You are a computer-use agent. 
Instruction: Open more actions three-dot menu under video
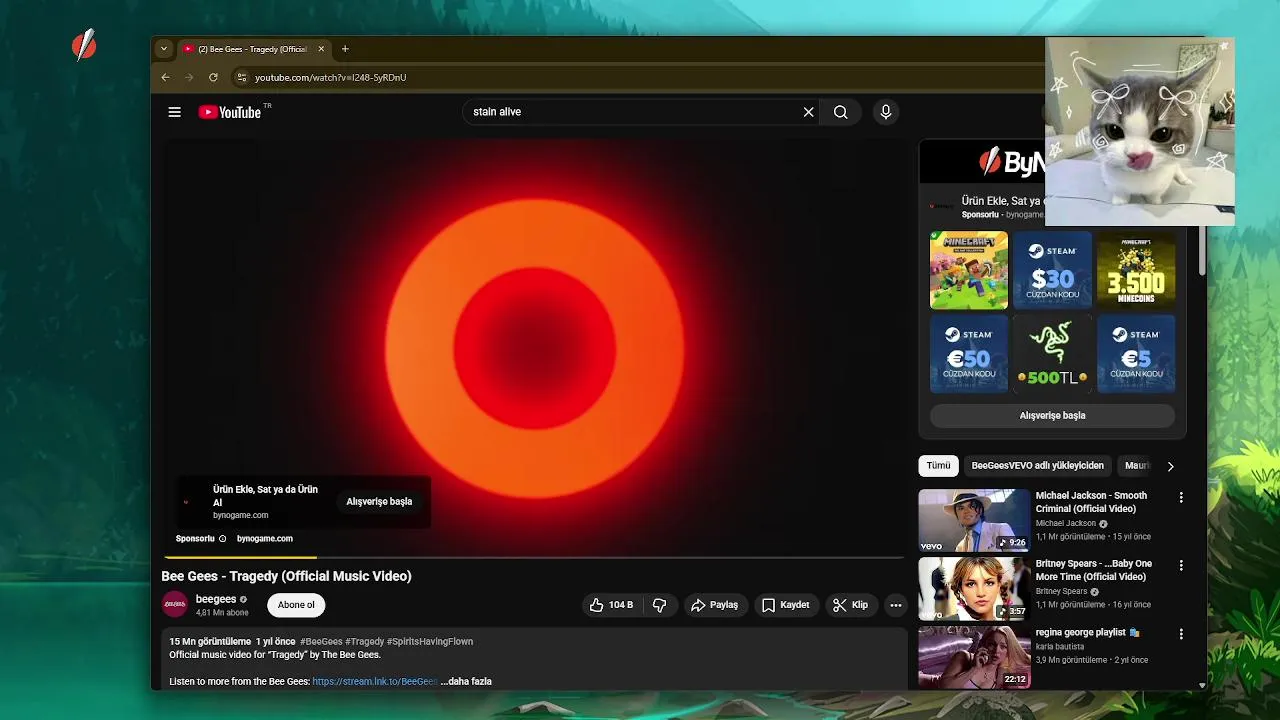pyautogui.click(x=895, y=605)
